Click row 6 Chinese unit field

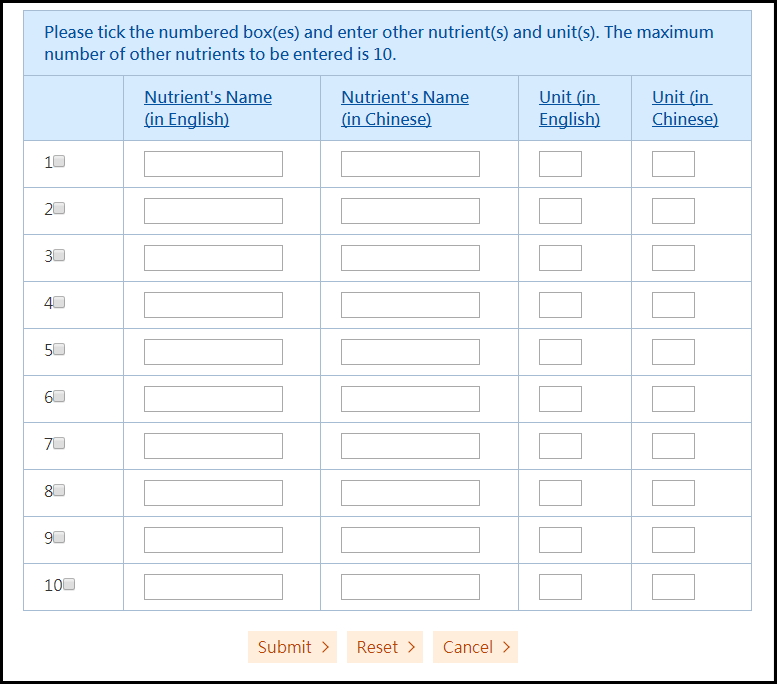tap(673, 399)
